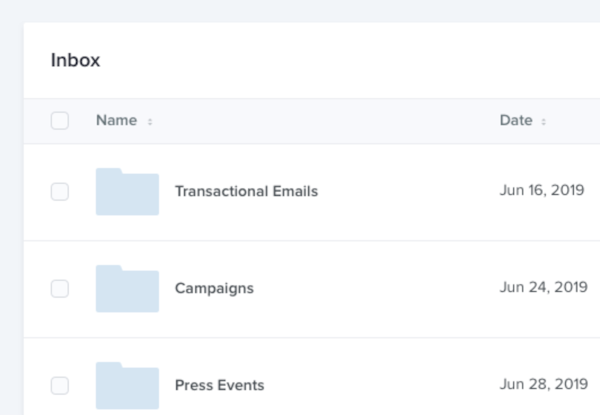Image resolution: width=600 pixels, height=415 pixels.
Task: Sort the list by Date header
Action: tap(516, 121)
